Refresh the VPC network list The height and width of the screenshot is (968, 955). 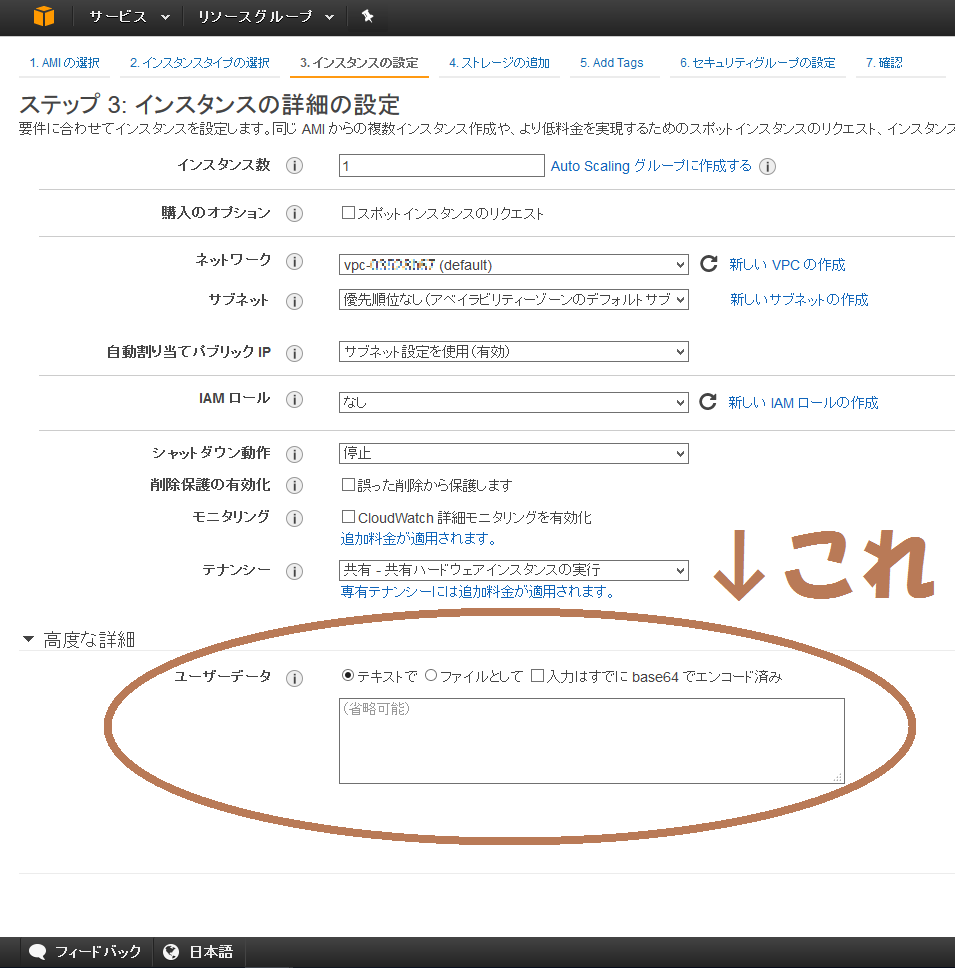709,264
